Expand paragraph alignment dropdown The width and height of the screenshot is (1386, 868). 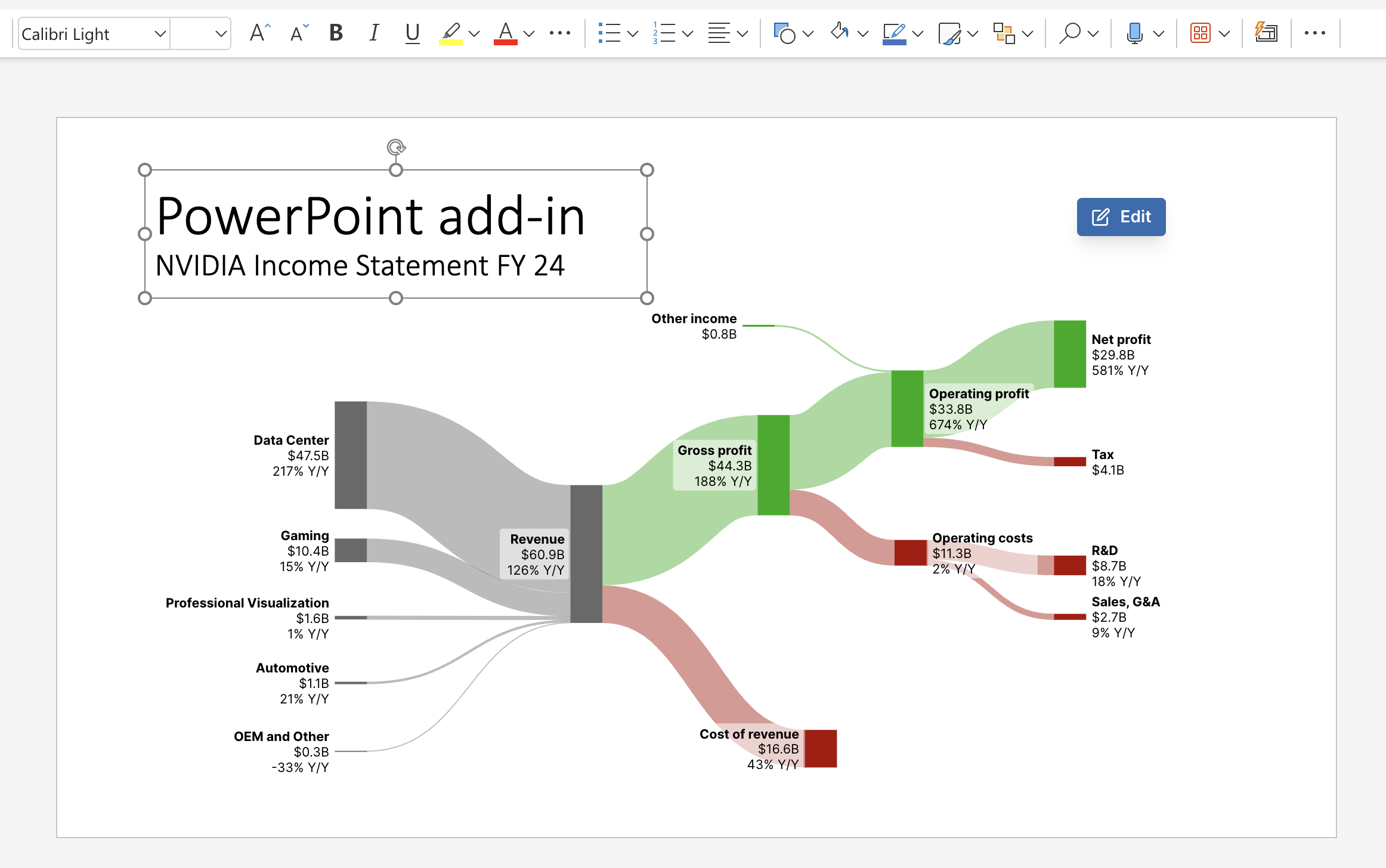(742, 34)
